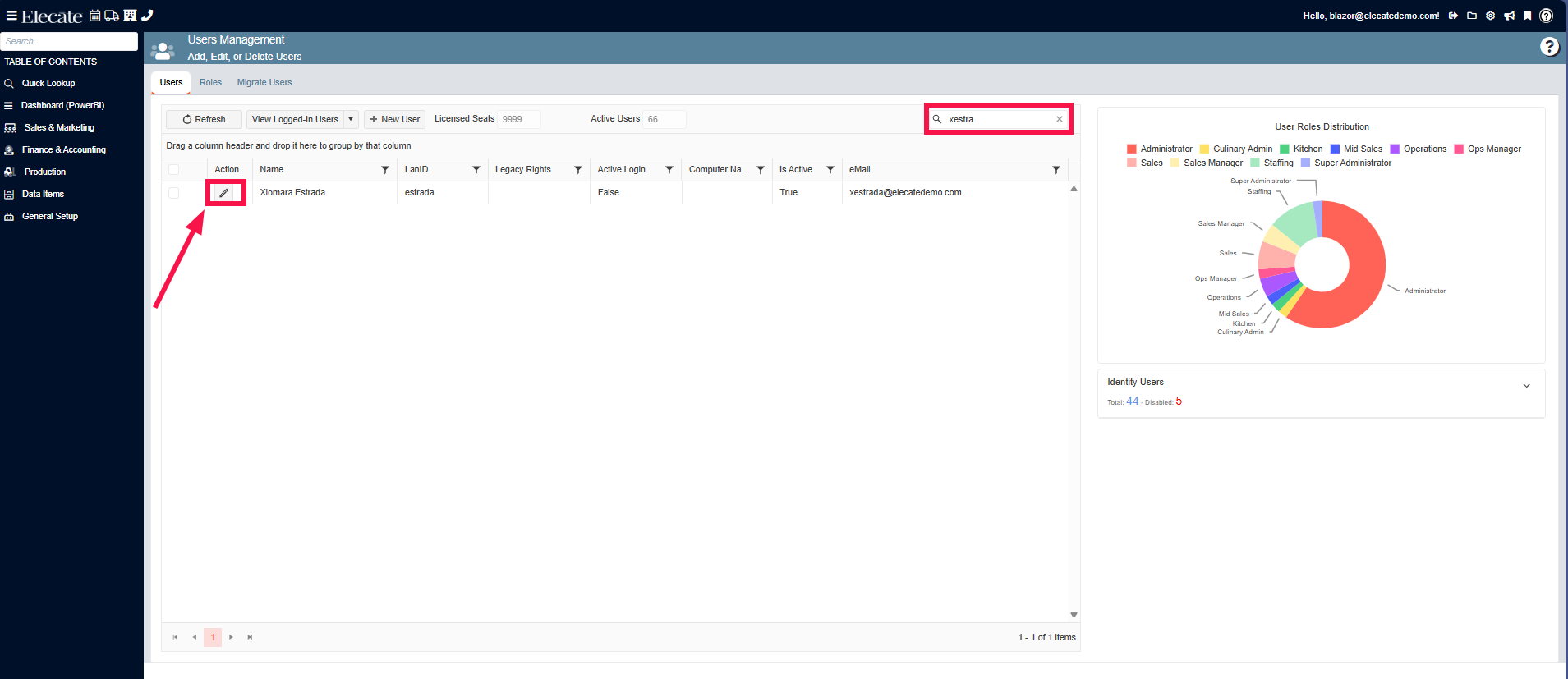1568x679 pixels.
Task: Open the Name column filter menu
Action: click(x=385, y=170)
